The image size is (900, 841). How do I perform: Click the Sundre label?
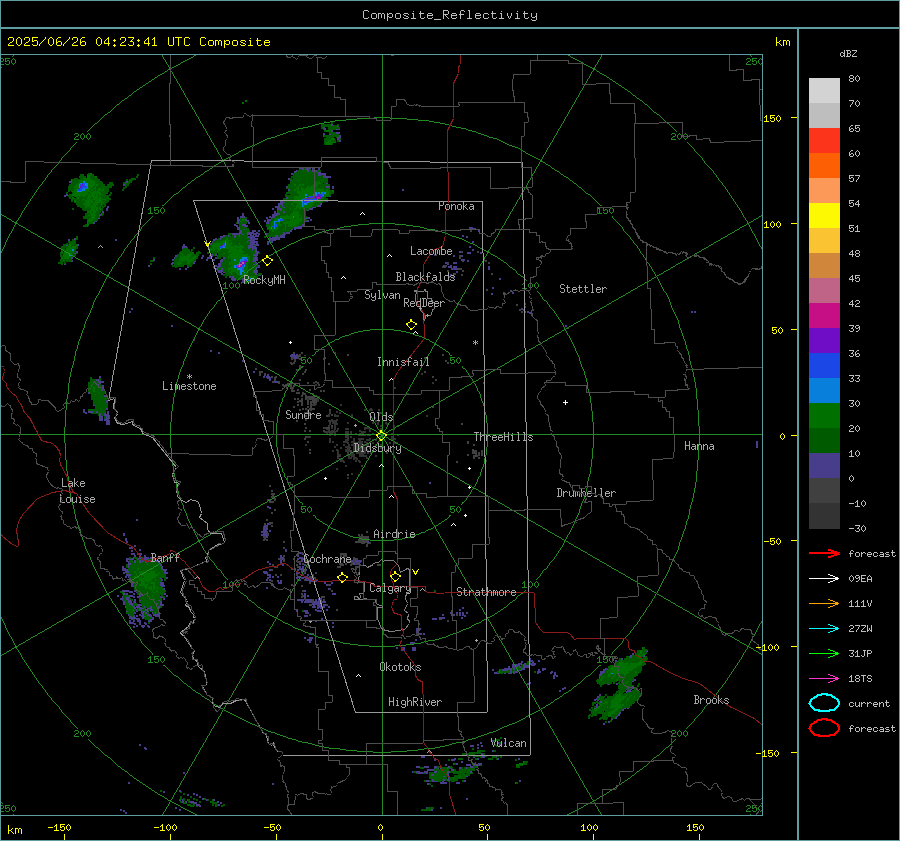point(303,415)
